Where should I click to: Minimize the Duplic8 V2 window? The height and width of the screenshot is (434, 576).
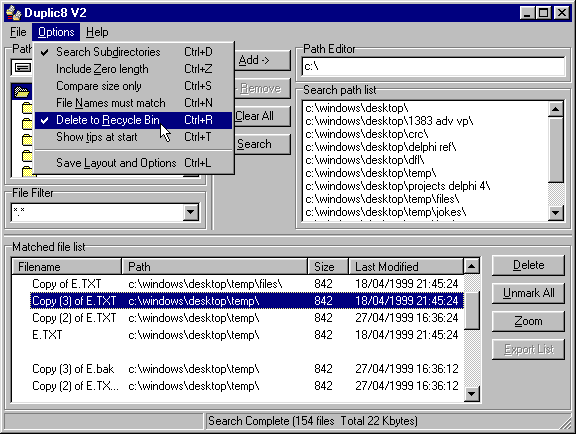pos(528,13)
